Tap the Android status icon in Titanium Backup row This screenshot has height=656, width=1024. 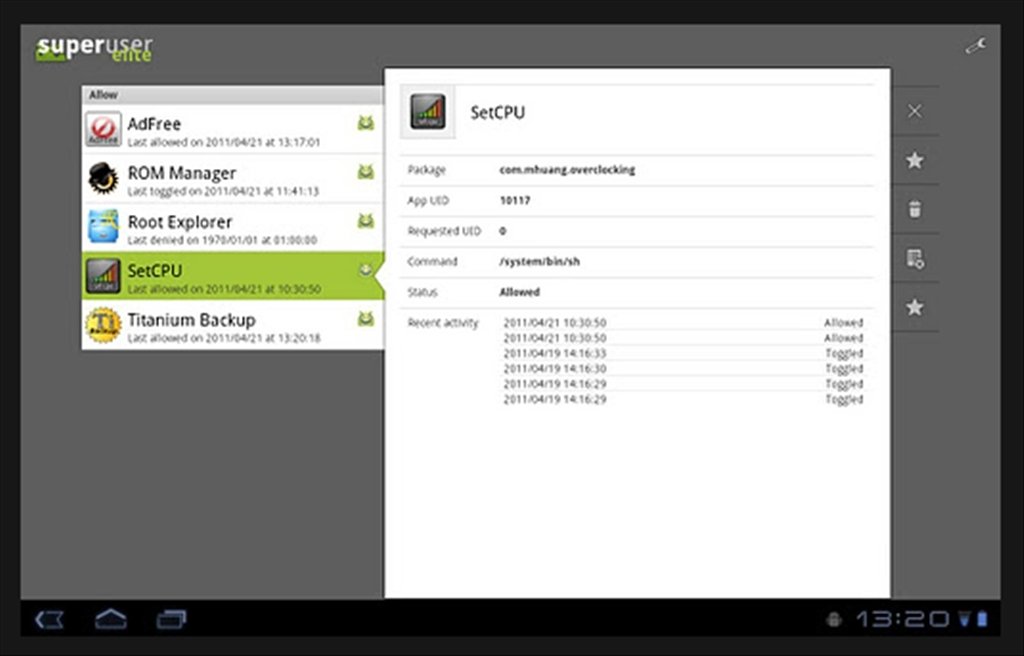(366, 319)
